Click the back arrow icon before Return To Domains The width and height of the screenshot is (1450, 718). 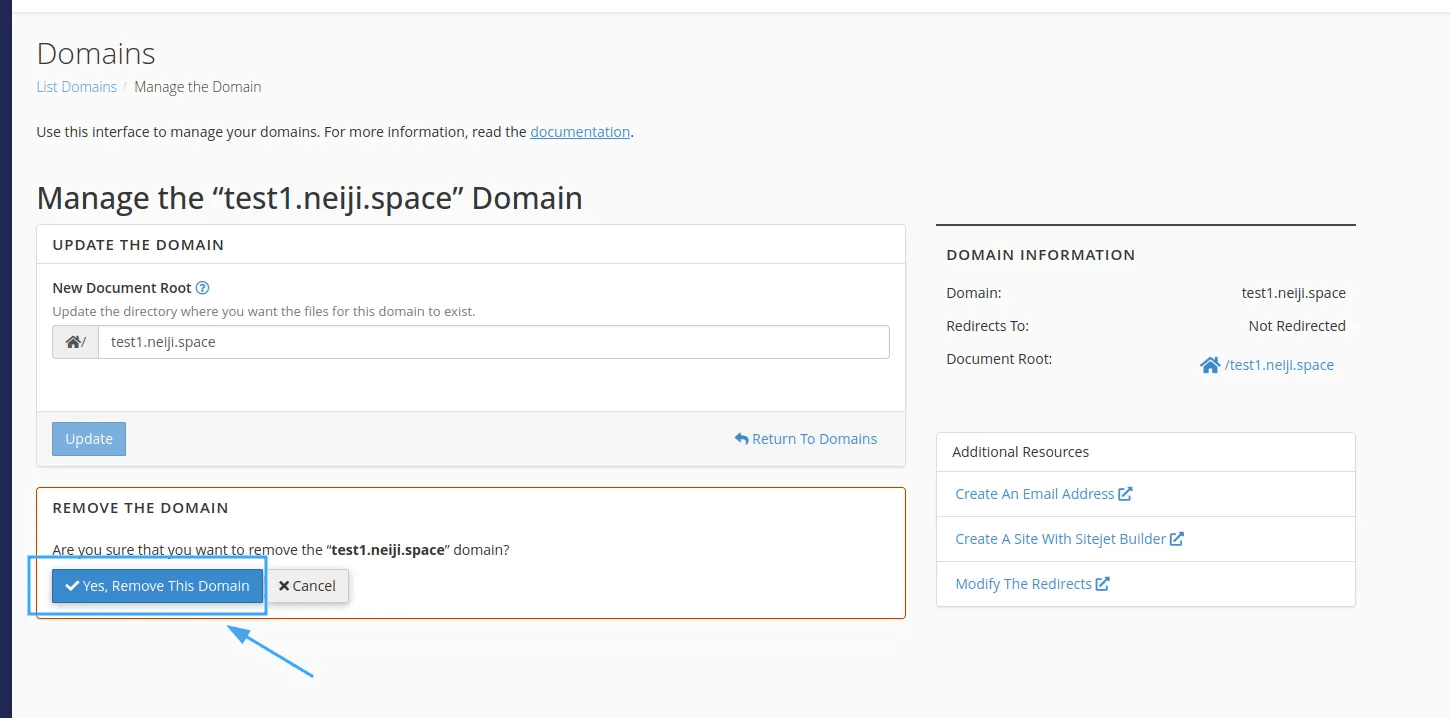740,438
